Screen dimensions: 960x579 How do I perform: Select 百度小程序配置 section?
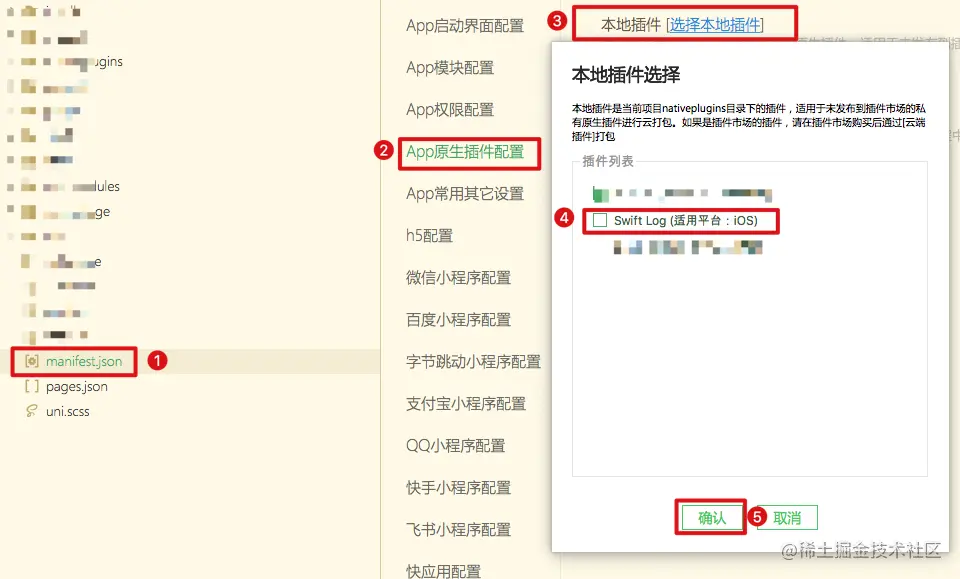coord(458,319)
